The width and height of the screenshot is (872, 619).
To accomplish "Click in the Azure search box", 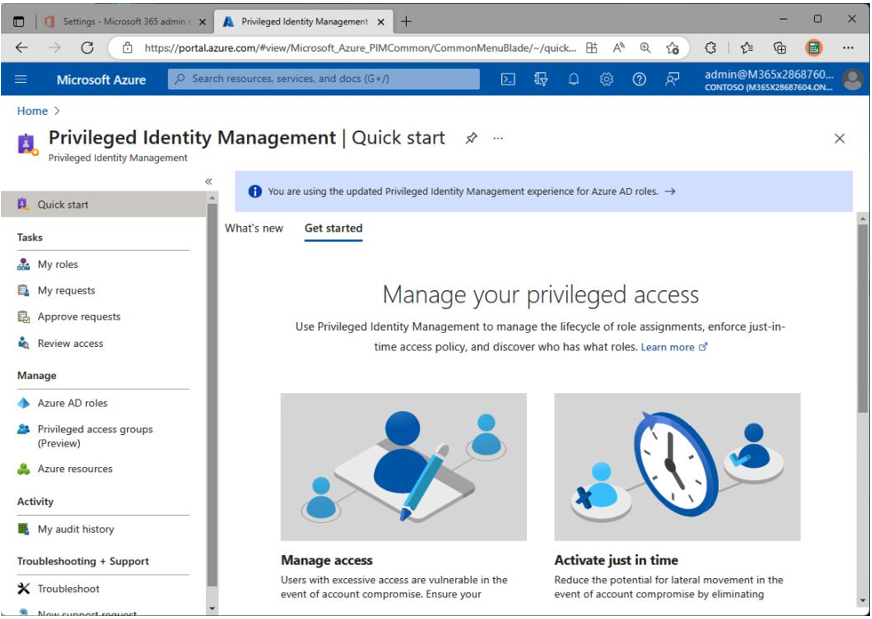I will coord(324,79).
